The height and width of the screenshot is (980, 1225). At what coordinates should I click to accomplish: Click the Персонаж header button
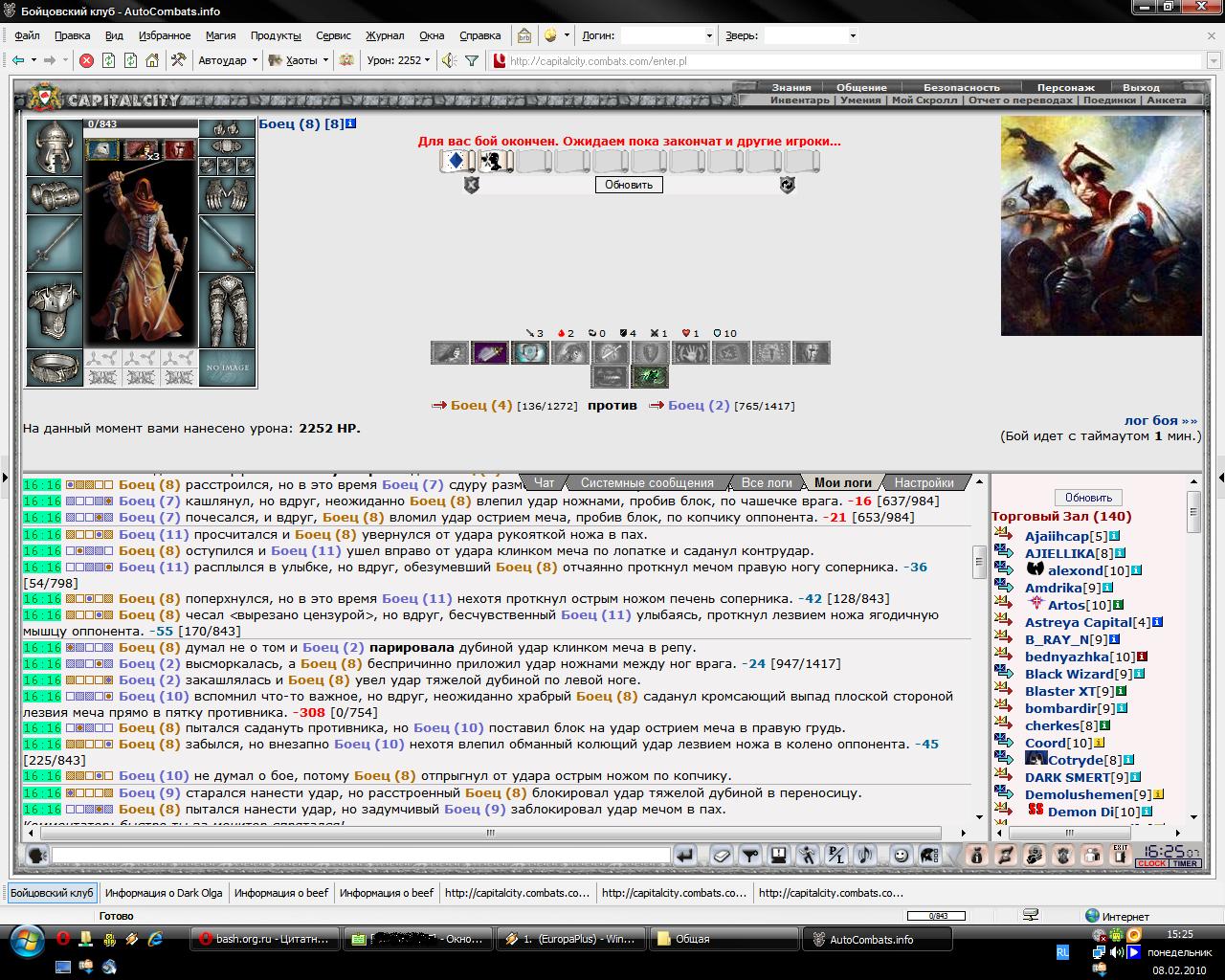1065,87
